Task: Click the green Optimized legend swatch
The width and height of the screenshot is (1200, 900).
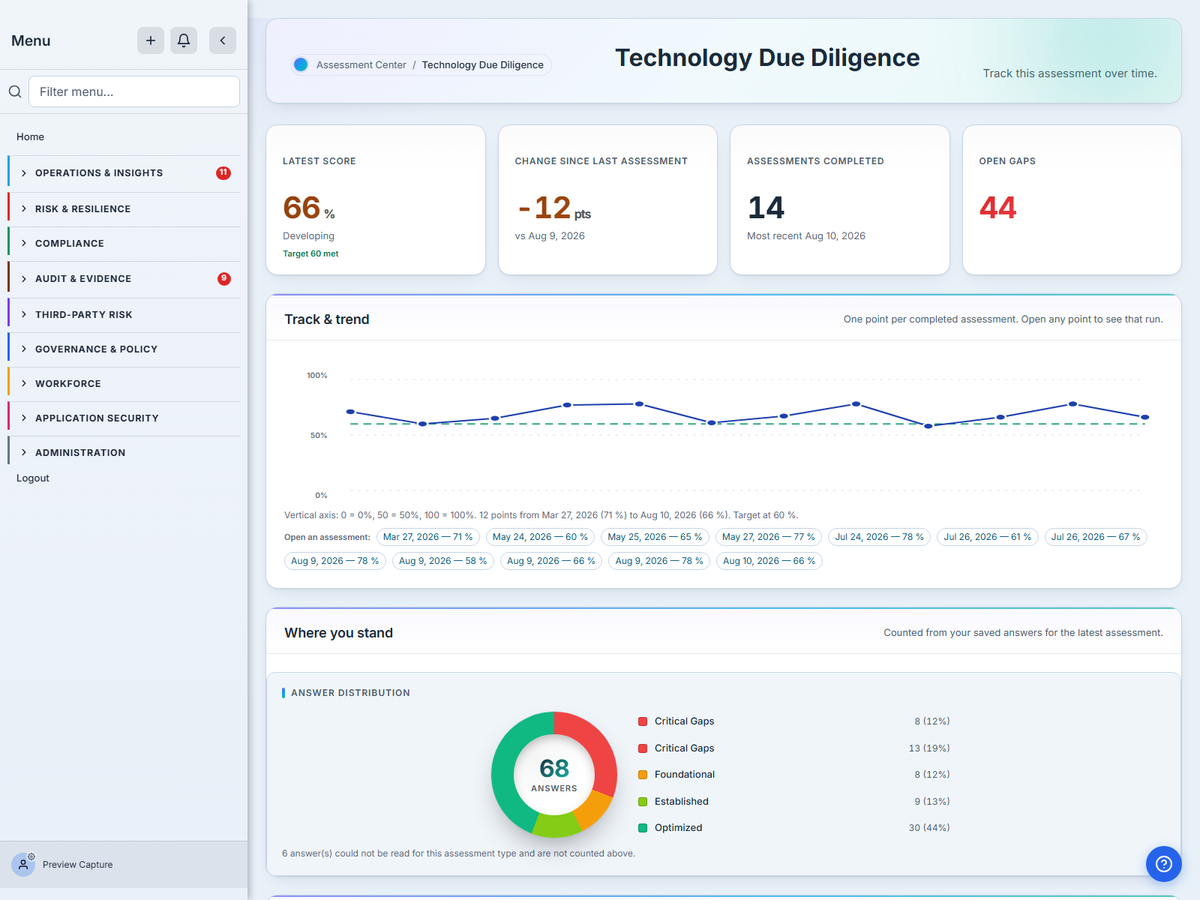Action: pos(642,828)
